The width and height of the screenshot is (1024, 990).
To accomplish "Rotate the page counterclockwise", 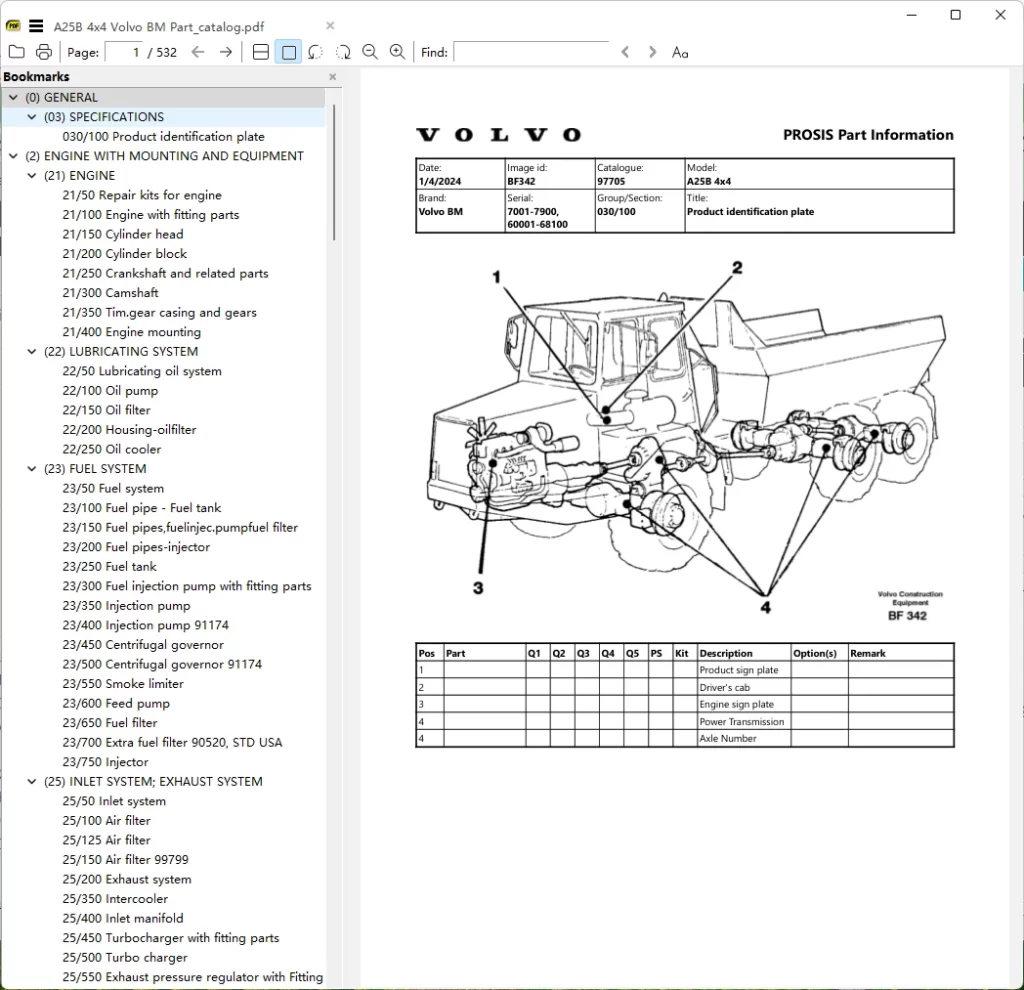I will [x=316, y=52].
